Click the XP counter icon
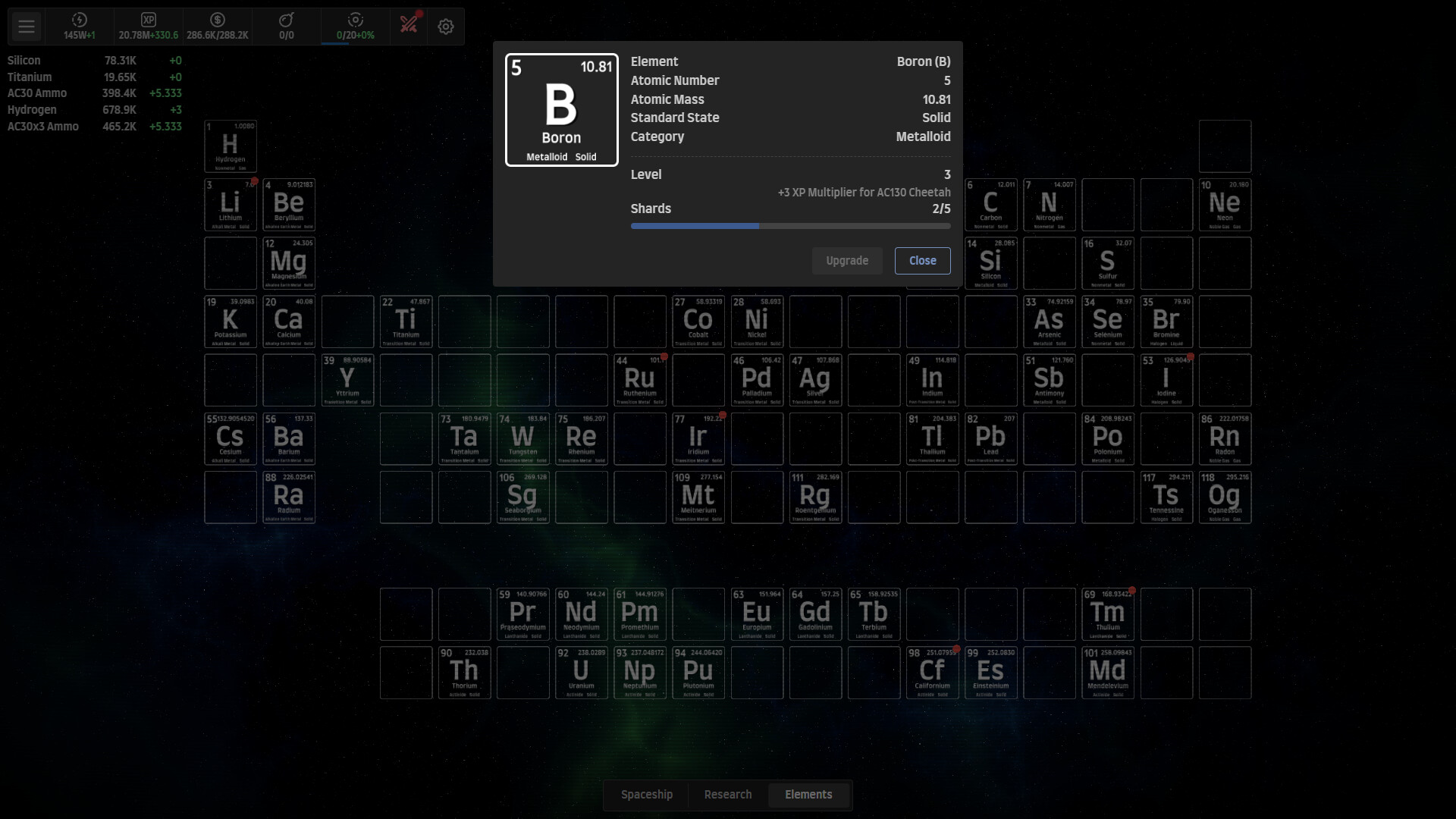The image size is (1456, 819). tap(148, 20)
